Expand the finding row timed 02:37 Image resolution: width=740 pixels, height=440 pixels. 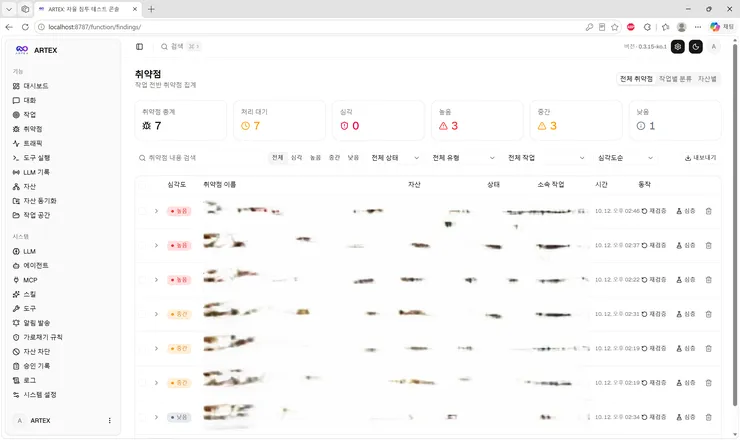click(x=156, y=245)
